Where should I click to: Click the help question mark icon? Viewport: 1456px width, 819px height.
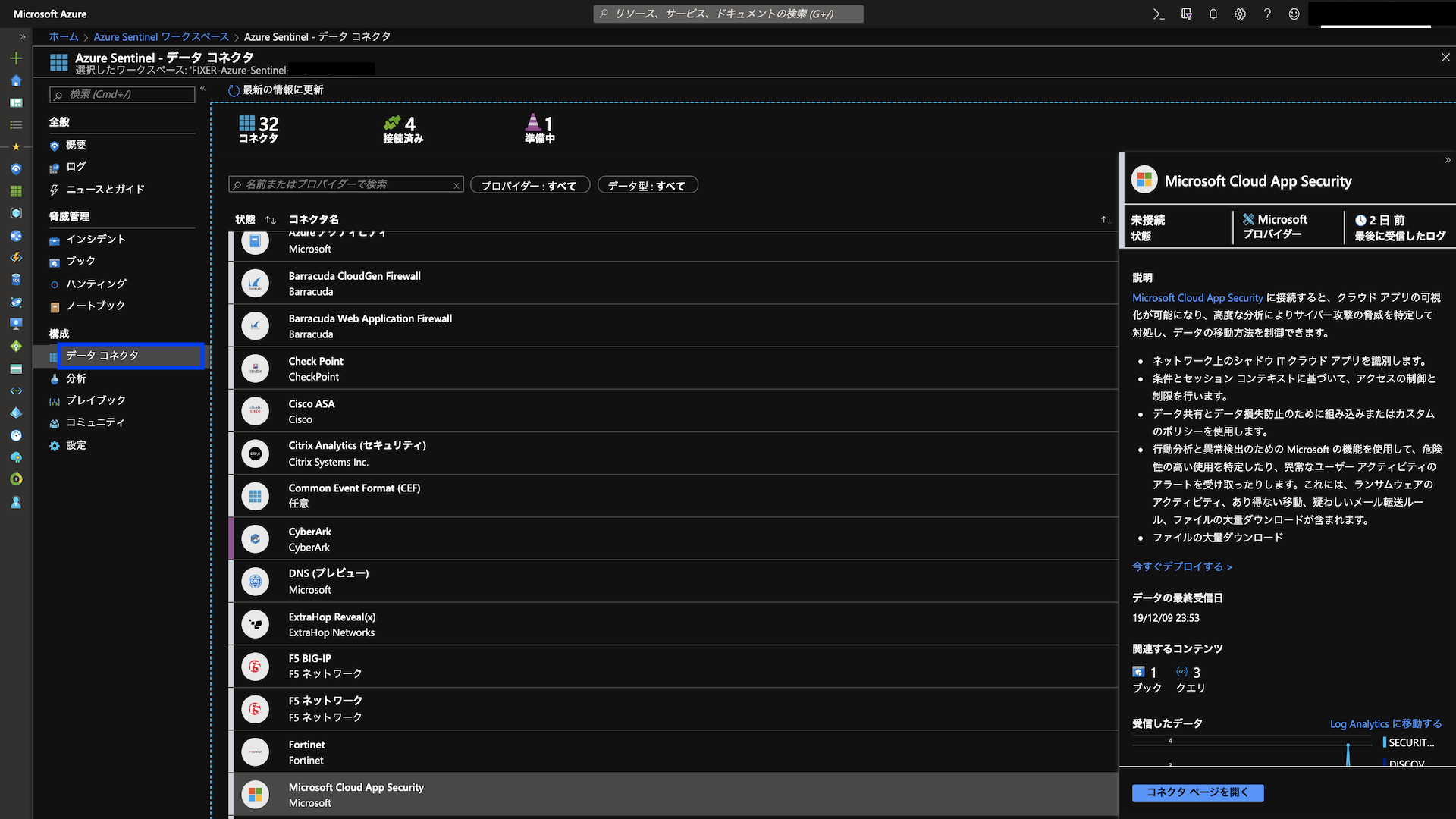pyautogui.click(x=1267, y=14)
